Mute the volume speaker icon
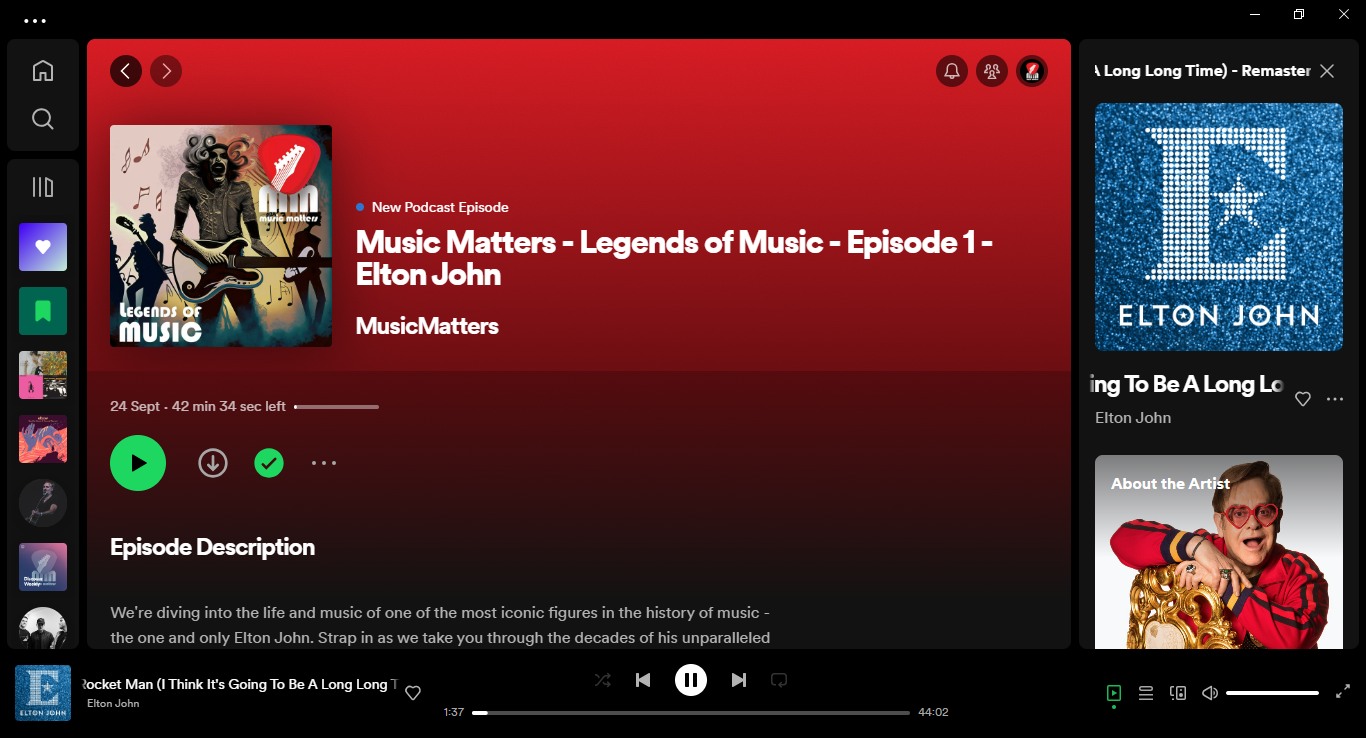 [x=1210, y=693]
